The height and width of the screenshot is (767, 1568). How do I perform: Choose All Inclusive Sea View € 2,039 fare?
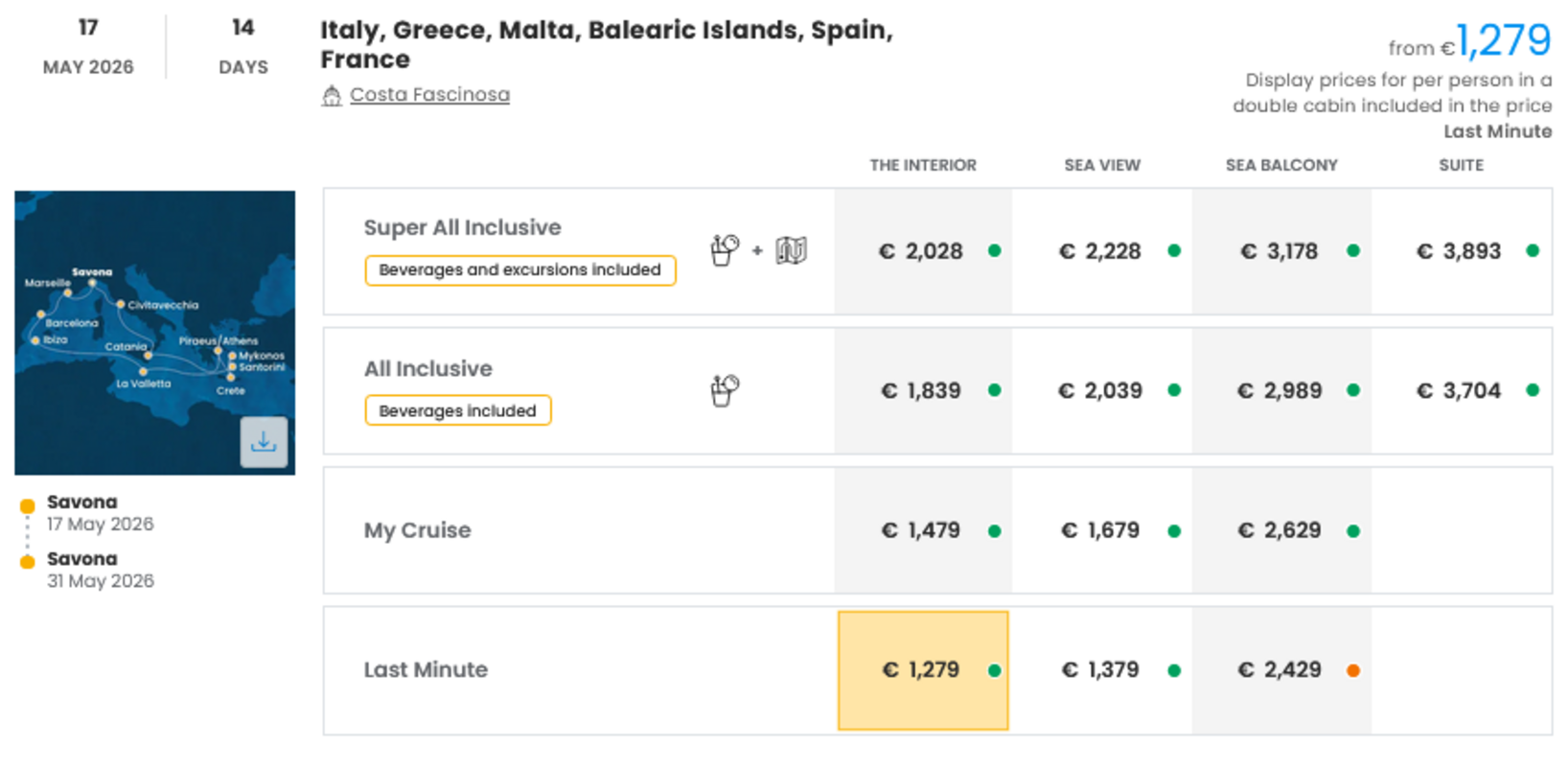1100,391
